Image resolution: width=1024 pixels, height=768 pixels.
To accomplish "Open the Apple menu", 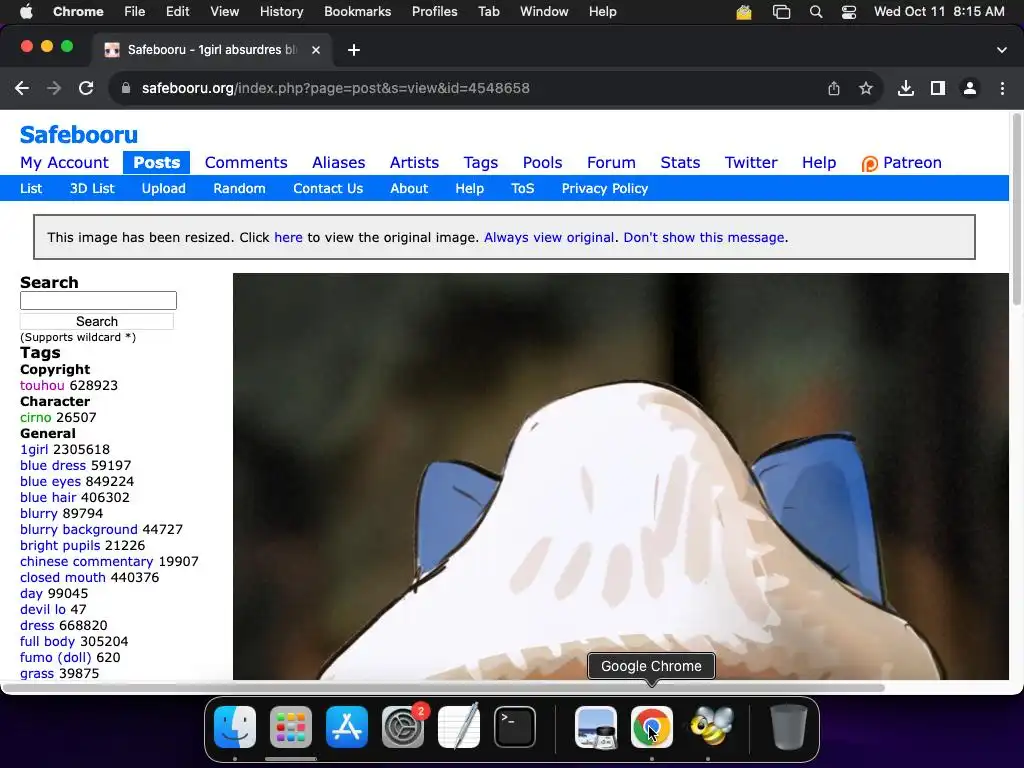I will coord(26,12).
